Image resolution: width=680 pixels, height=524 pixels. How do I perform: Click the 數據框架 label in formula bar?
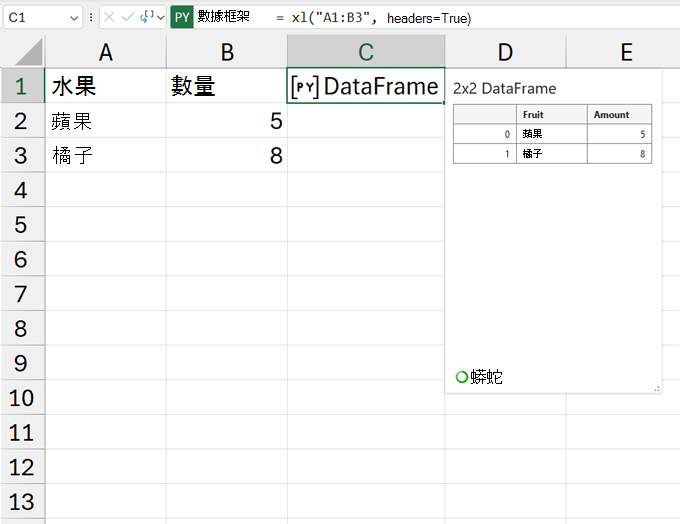[x=223, y=16]
